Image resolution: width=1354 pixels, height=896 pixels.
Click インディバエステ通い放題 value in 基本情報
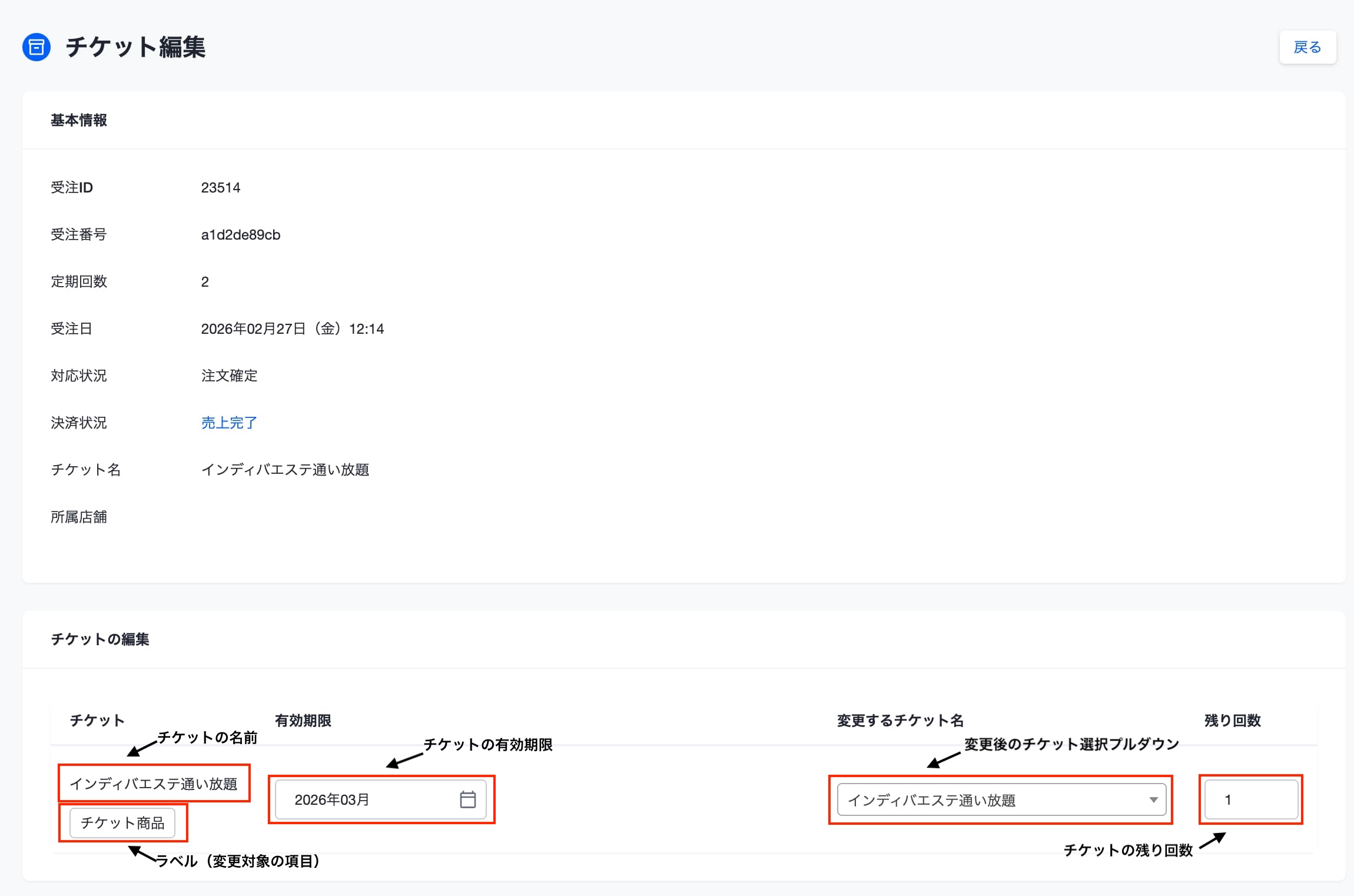[286, 470]
